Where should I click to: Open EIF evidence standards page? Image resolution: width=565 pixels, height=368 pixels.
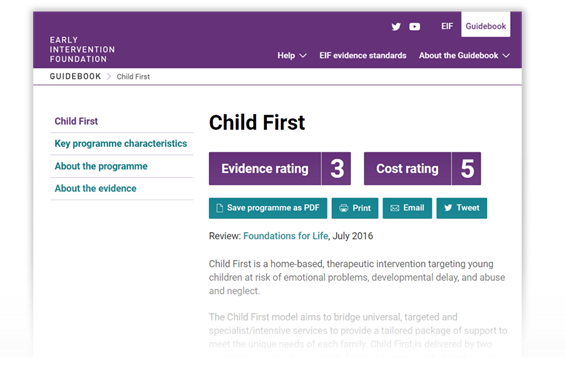coord(362,56)
